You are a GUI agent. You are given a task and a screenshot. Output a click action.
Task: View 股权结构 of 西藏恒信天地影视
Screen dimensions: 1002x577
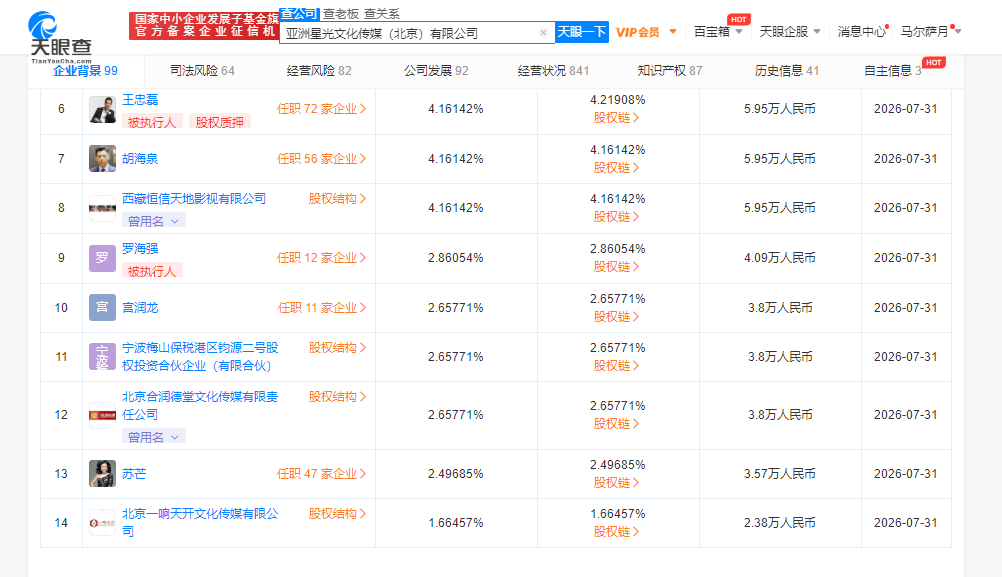(x=337, y=199)
